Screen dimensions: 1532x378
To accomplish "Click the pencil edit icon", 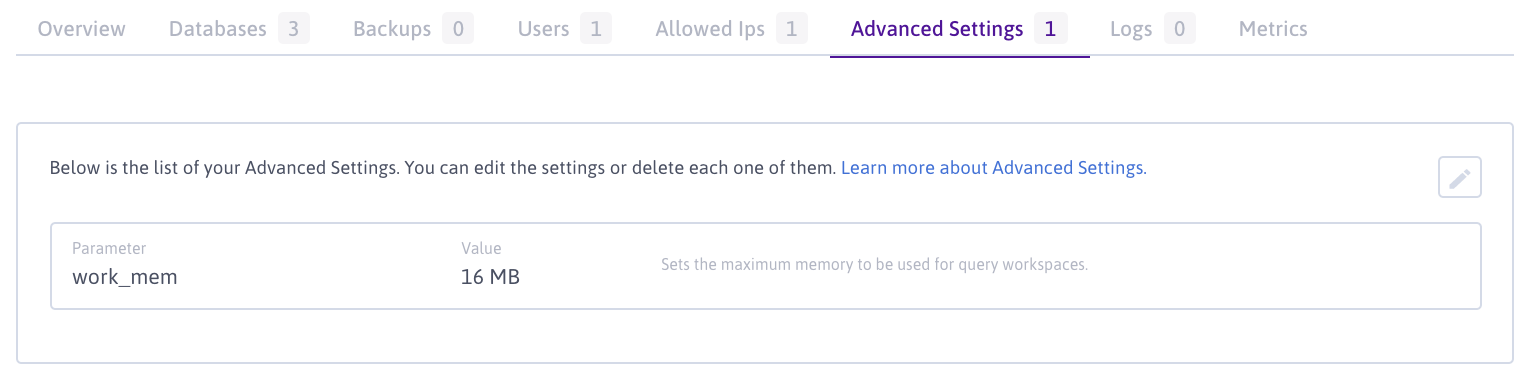I will (1459, 178).
